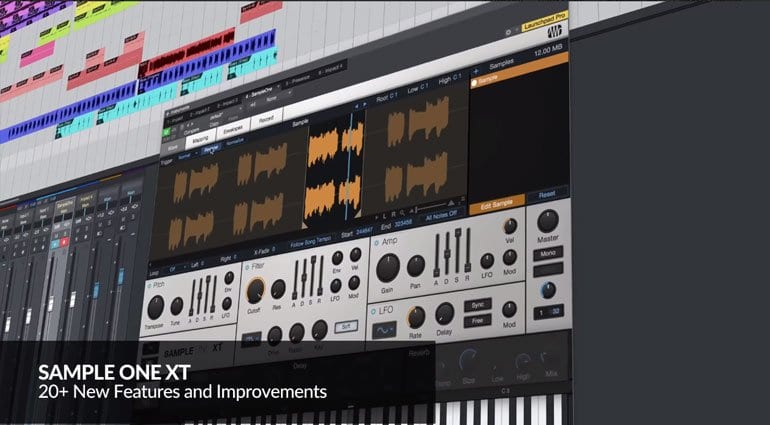Click the Amp Pan knob

tap(415, 266)
